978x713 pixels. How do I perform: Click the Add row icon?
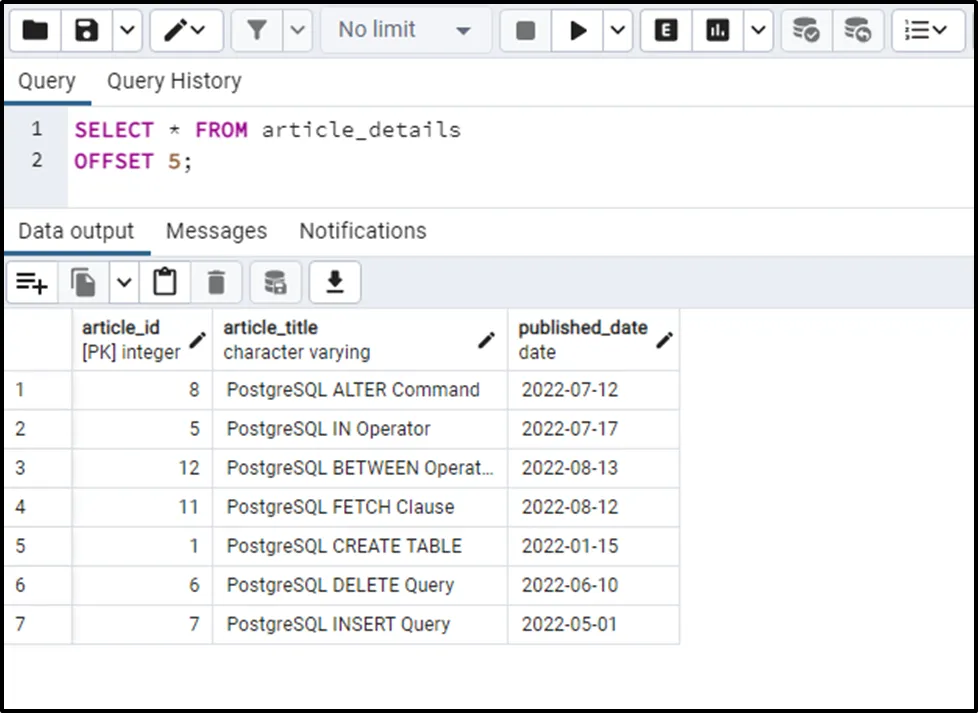(x=32, y=284)
